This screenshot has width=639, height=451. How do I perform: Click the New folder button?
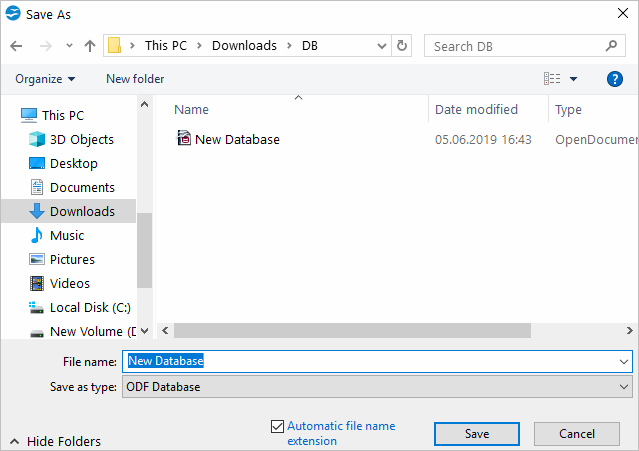[135, 79]
